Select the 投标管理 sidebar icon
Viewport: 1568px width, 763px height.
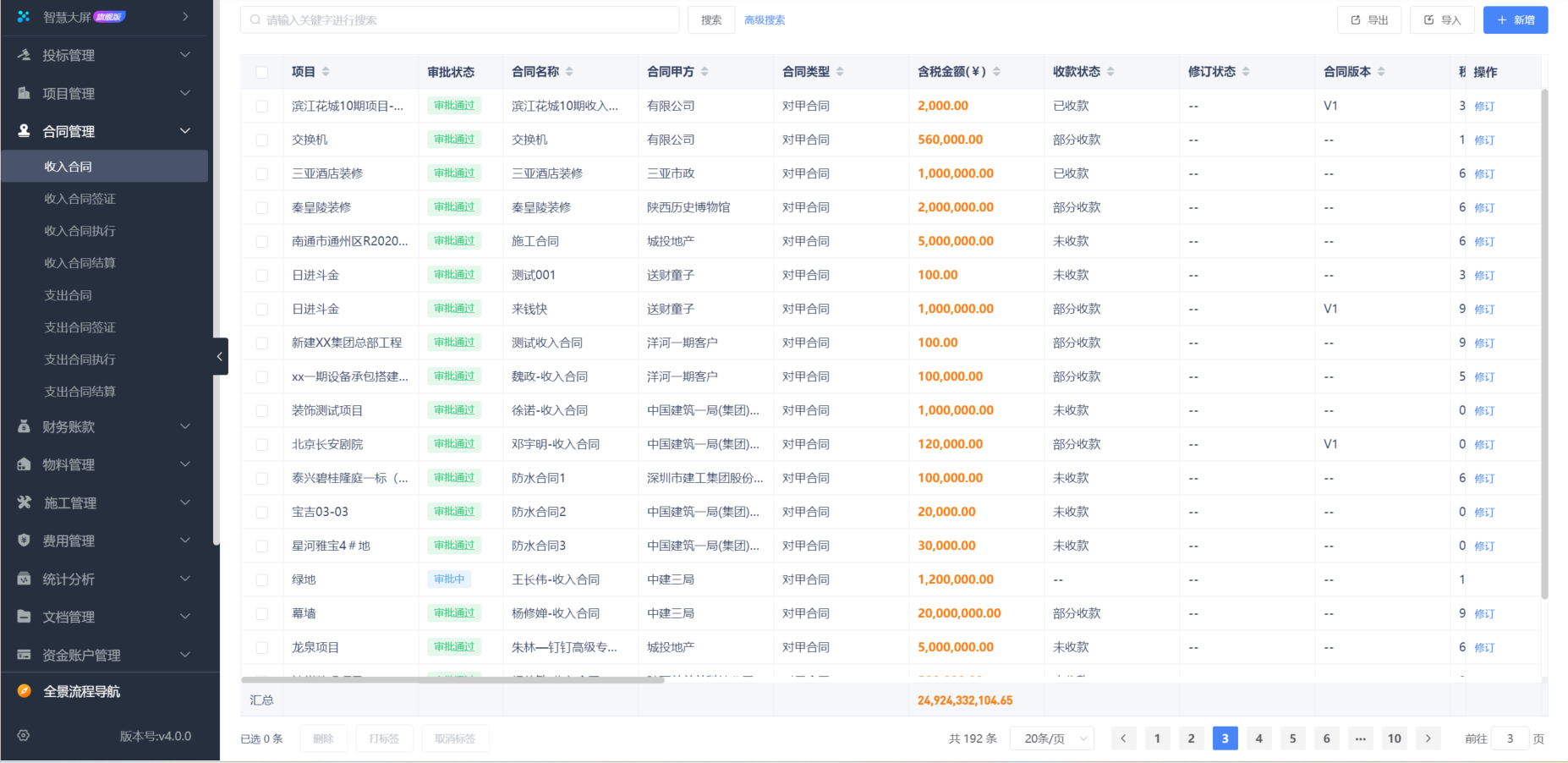pyautogui.click(x=23, y=55)
